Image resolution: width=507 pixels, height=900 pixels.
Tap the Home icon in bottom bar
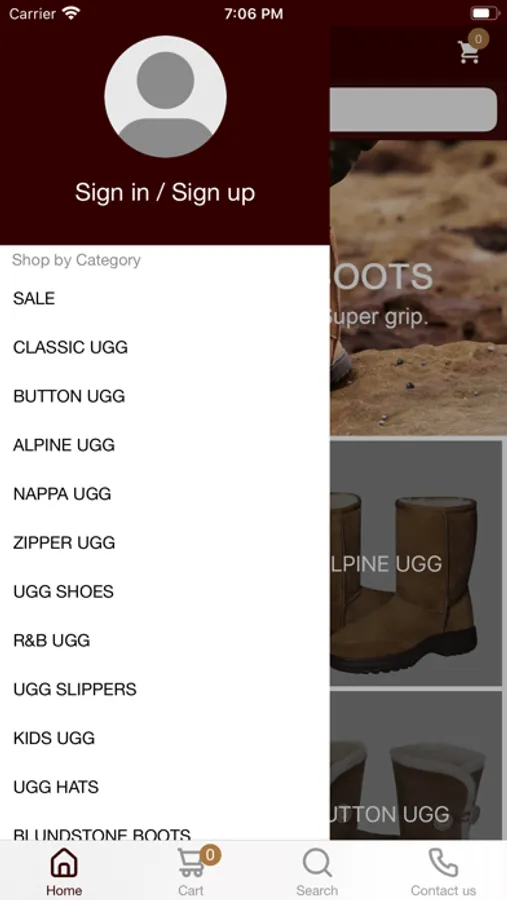coord(64,863)
